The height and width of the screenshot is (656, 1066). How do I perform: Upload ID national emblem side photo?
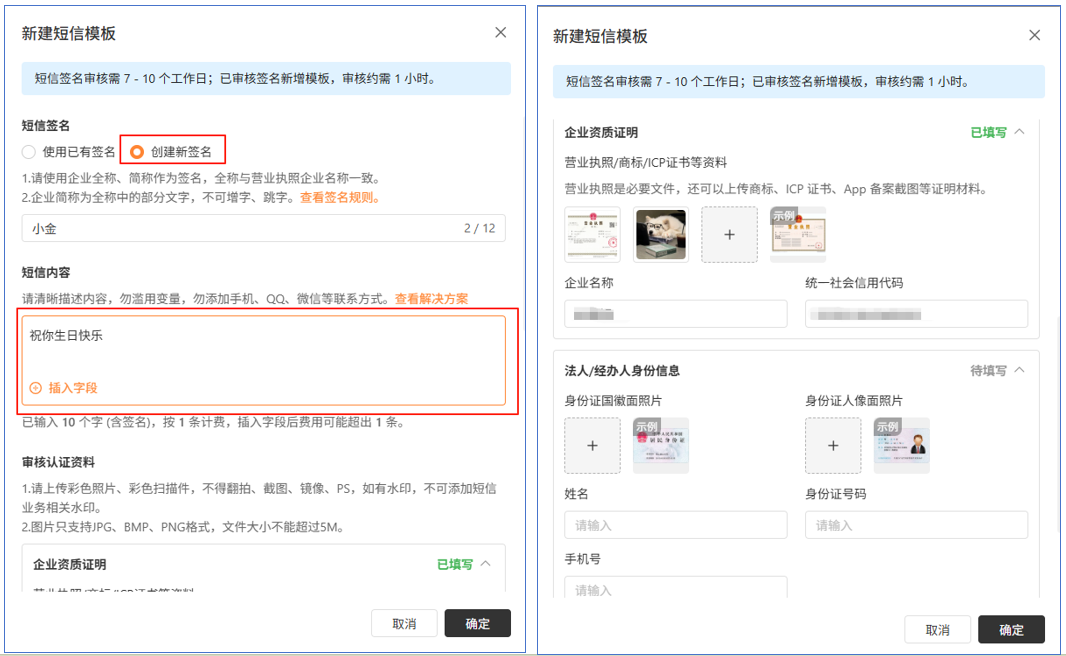click(x=592, y=445)
